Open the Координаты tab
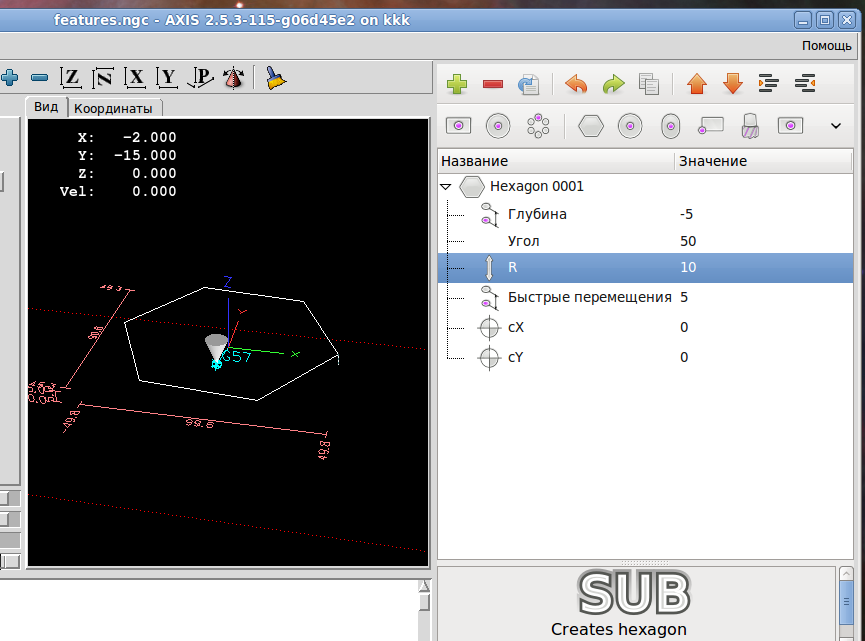Viewport: 865px width, 641px height. click(114, 109)
